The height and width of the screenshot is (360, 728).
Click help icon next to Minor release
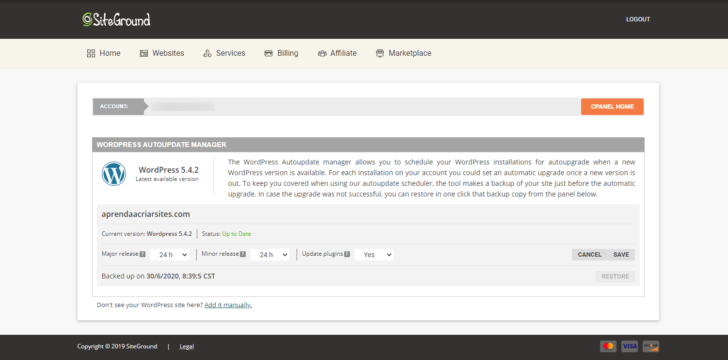point(243,254)
